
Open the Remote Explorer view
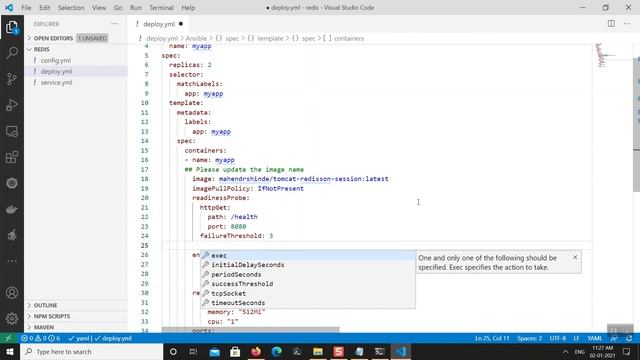12,131
